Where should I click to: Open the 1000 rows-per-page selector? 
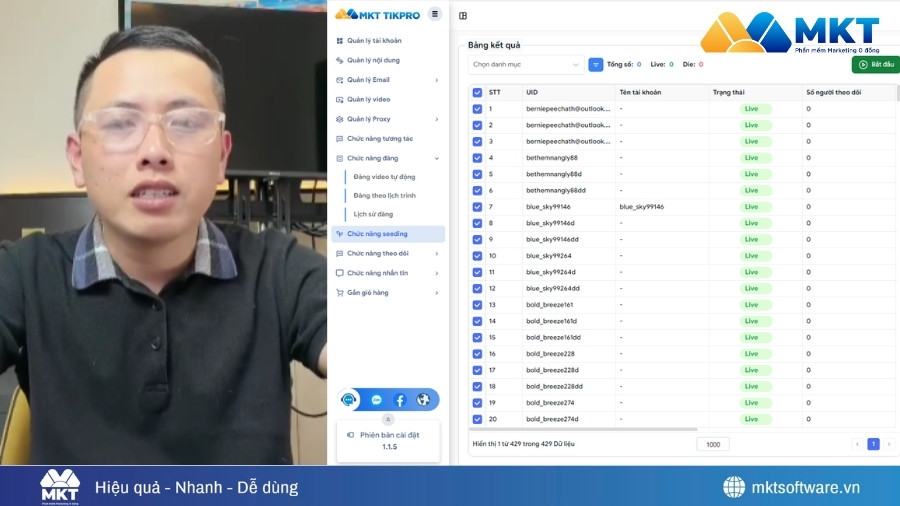(713, 444)
